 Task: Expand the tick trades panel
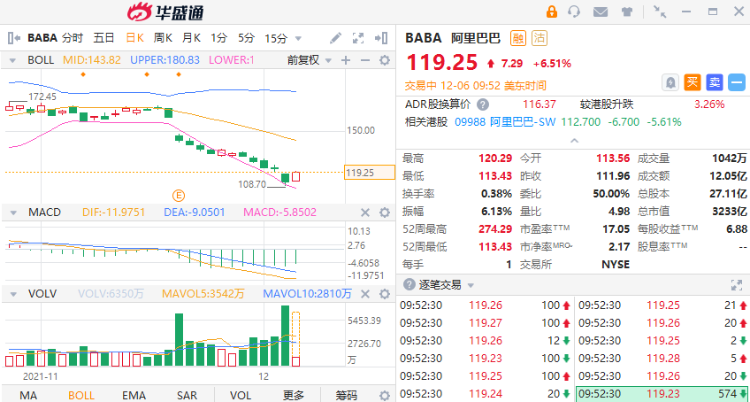(736, 285)
